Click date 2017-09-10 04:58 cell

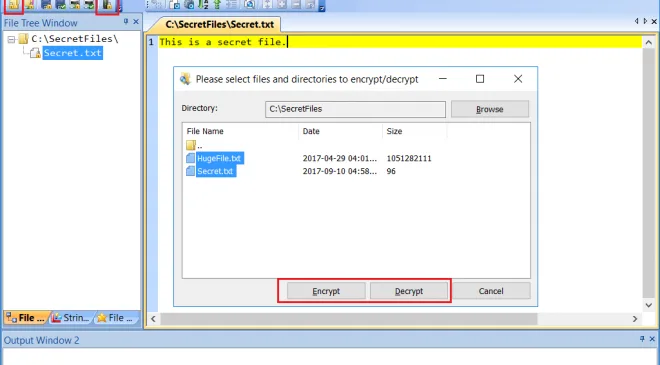(340, 171)
